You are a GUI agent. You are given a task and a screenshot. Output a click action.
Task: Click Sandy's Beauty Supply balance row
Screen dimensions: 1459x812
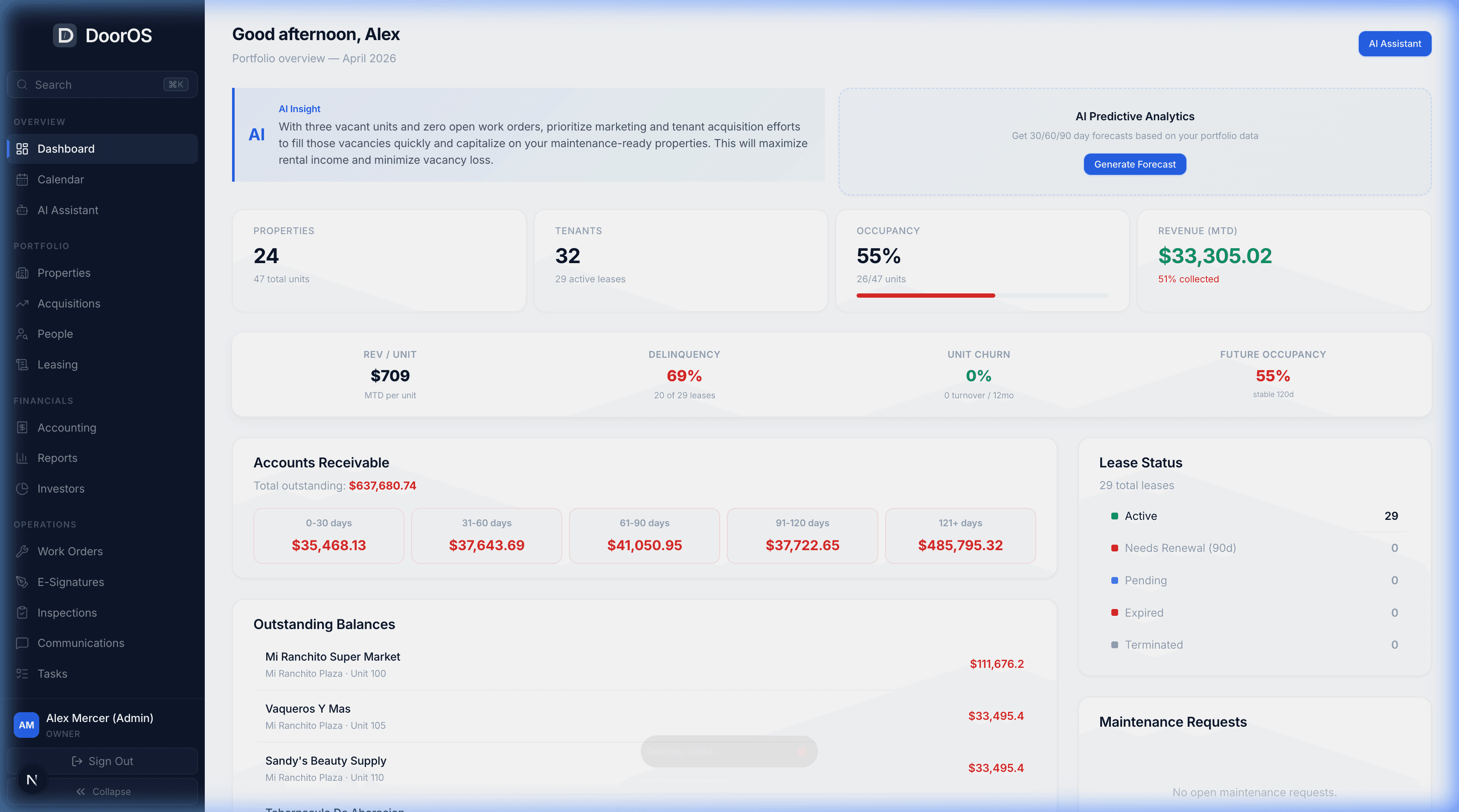point(645,768)
